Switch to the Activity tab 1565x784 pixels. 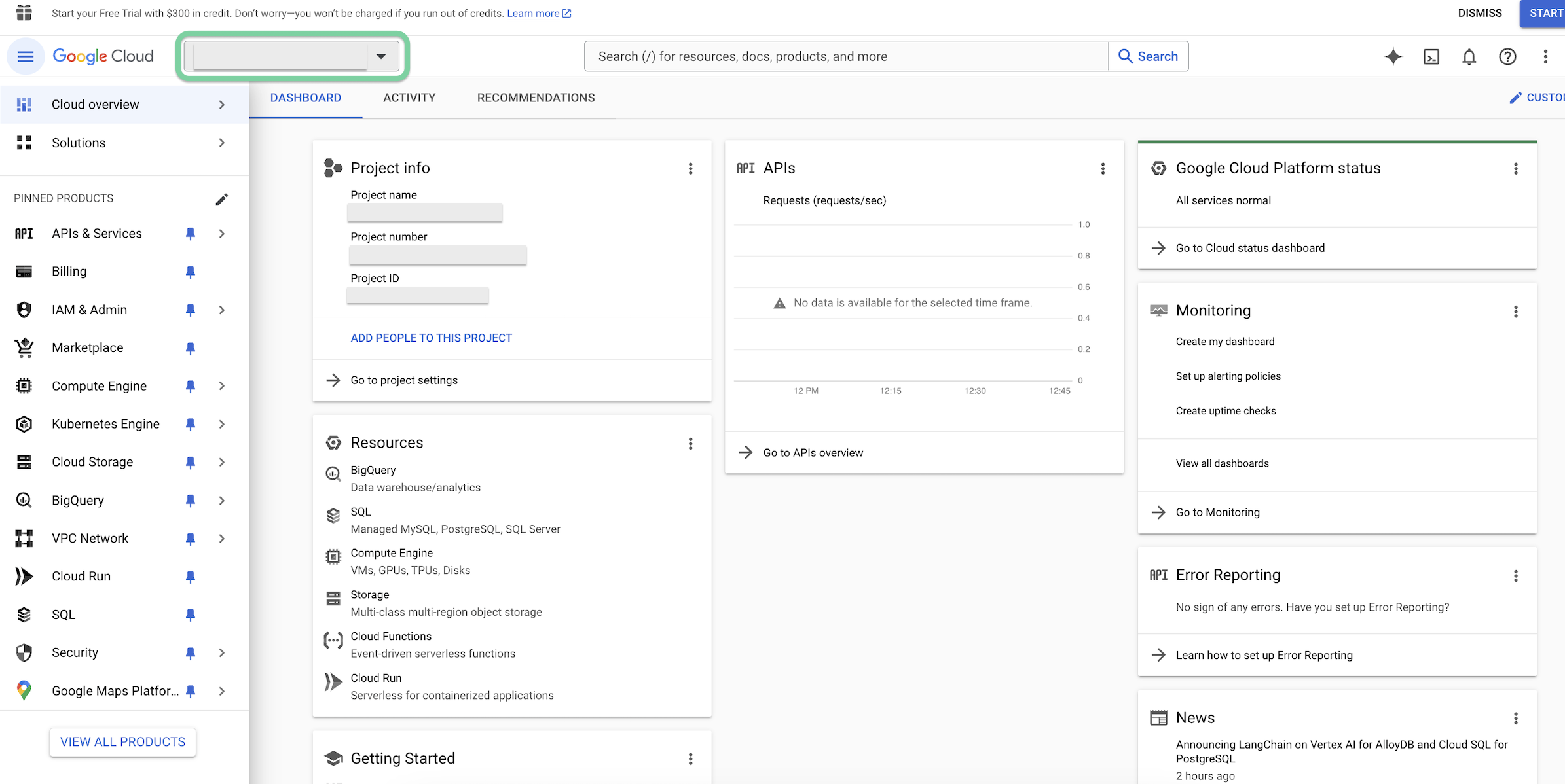[409, 98]
